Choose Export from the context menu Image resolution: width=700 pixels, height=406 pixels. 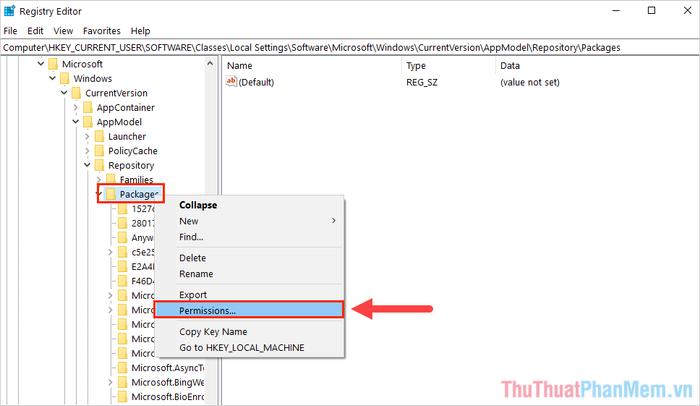click(x=249, y=294)
